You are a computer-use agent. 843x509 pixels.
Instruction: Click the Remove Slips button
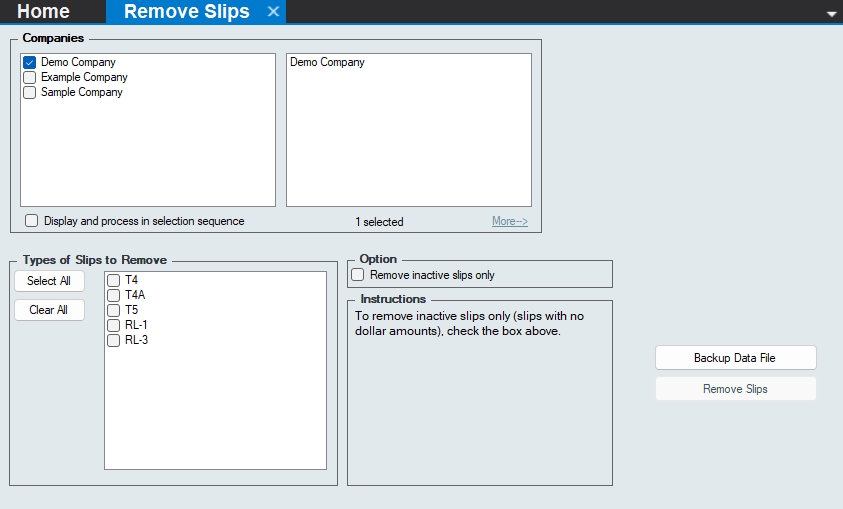pos(735,389)
